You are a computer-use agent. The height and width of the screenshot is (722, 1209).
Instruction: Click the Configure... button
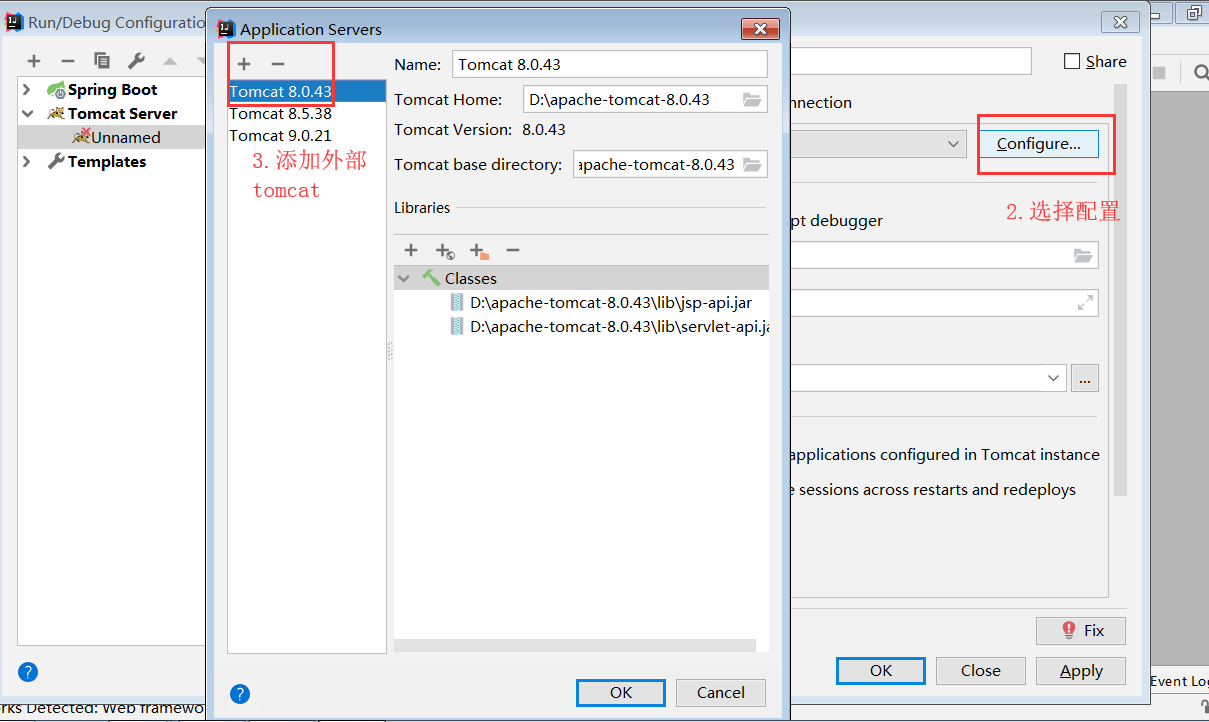click(1038, 144)
